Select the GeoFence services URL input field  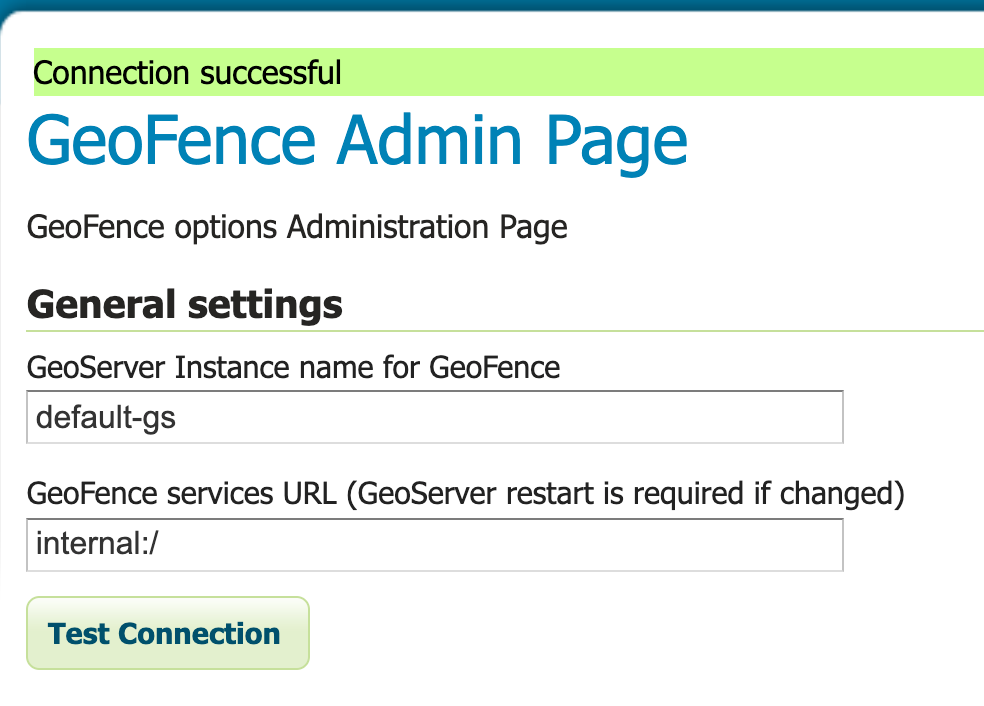[434, 545]
